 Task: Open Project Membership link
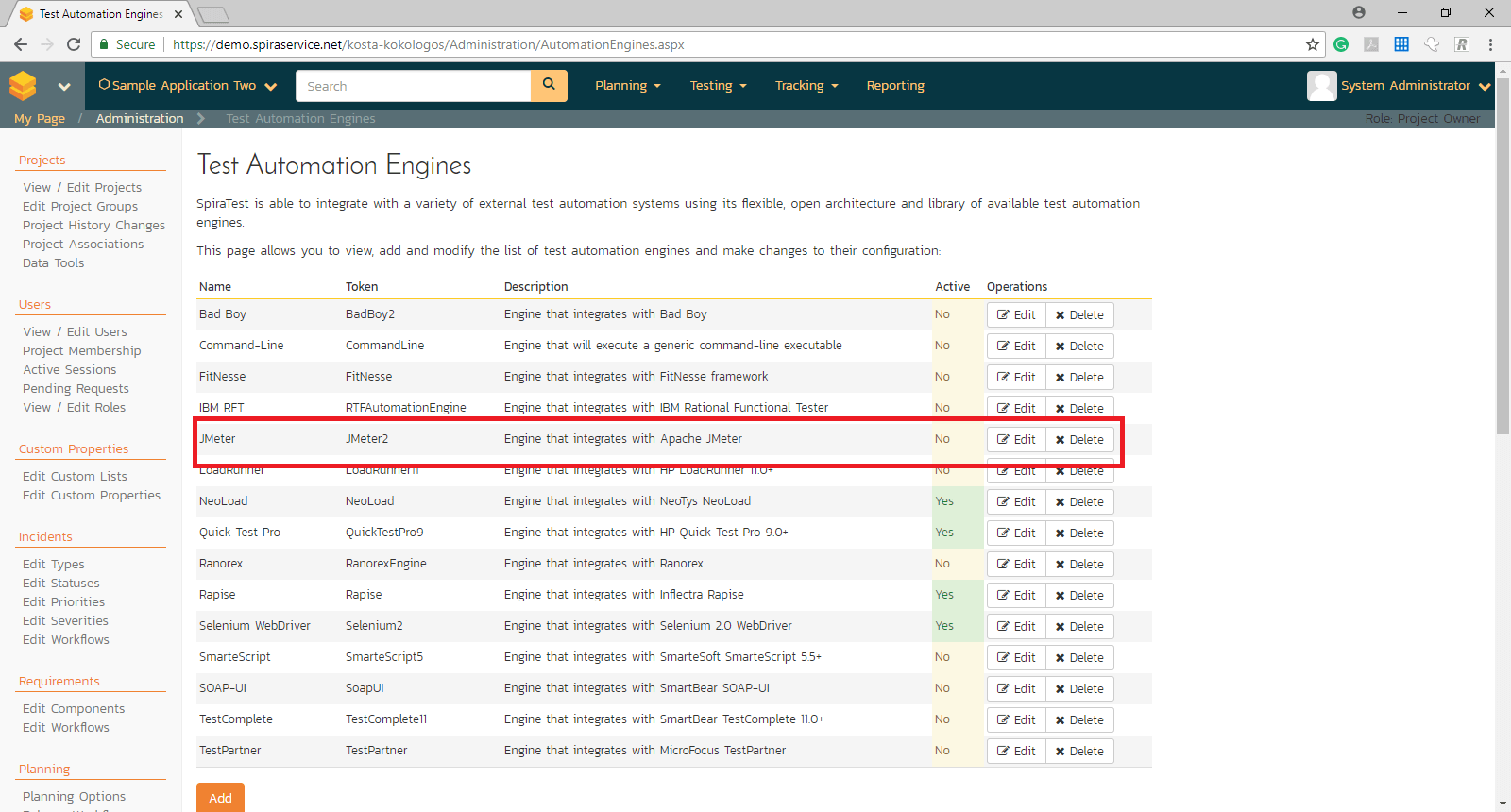click(x=82, y=351)
